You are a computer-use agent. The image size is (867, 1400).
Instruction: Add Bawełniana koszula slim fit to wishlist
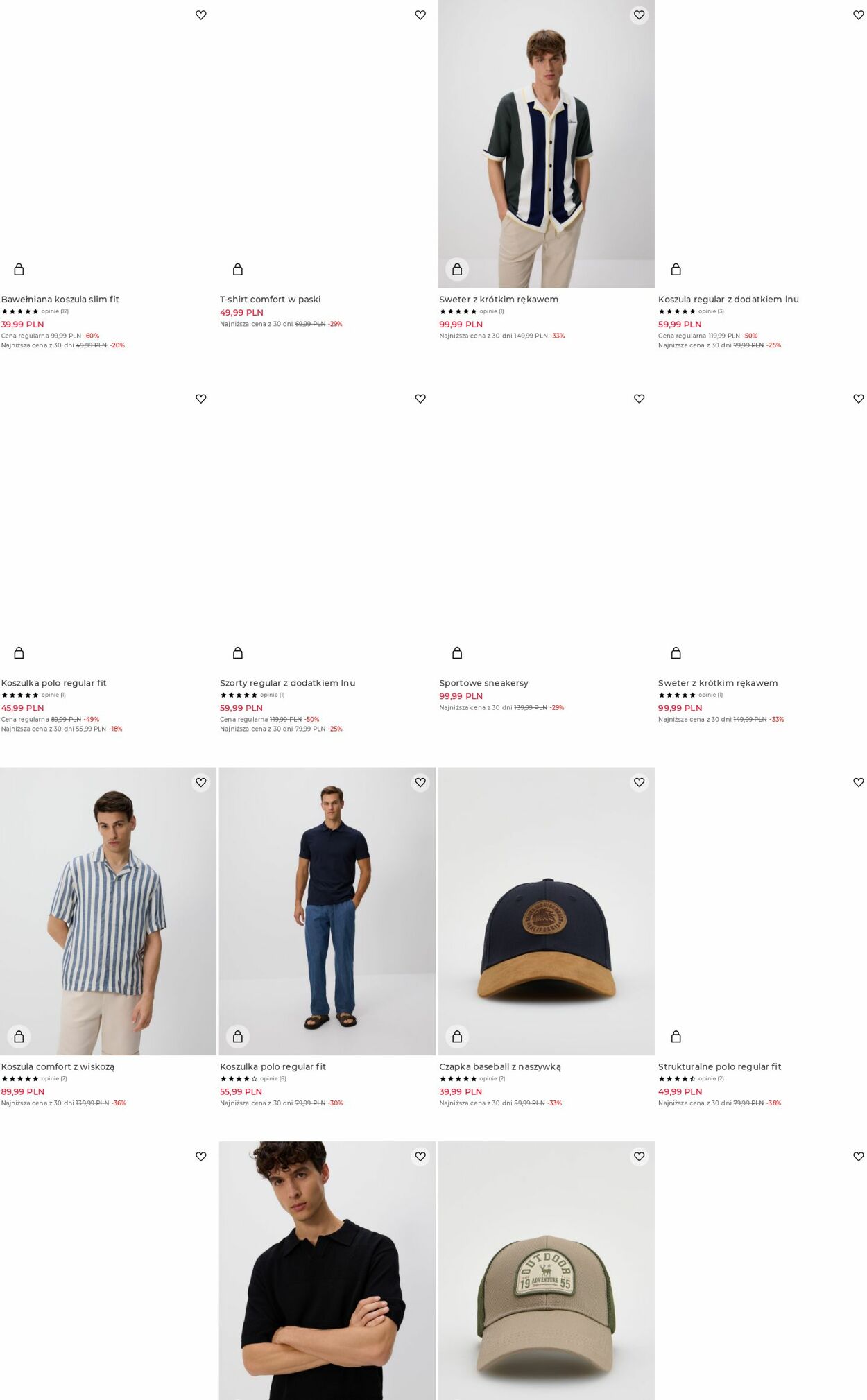[x=201, y=15]
